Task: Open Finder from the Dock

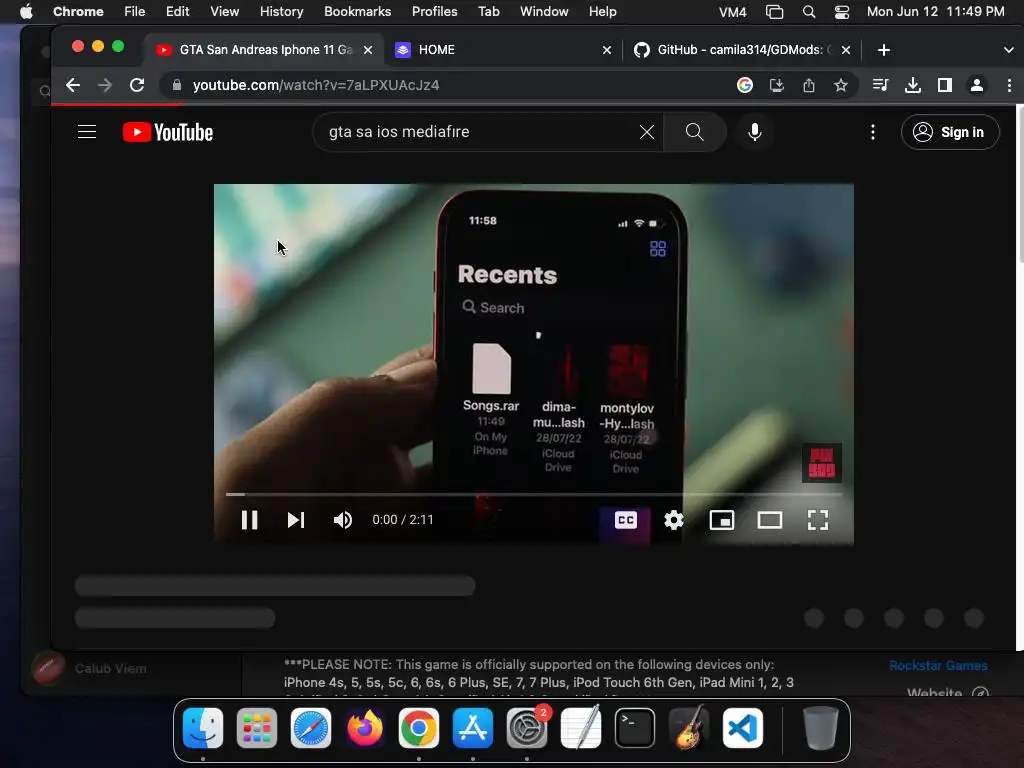Action: (x=203, y=728)
